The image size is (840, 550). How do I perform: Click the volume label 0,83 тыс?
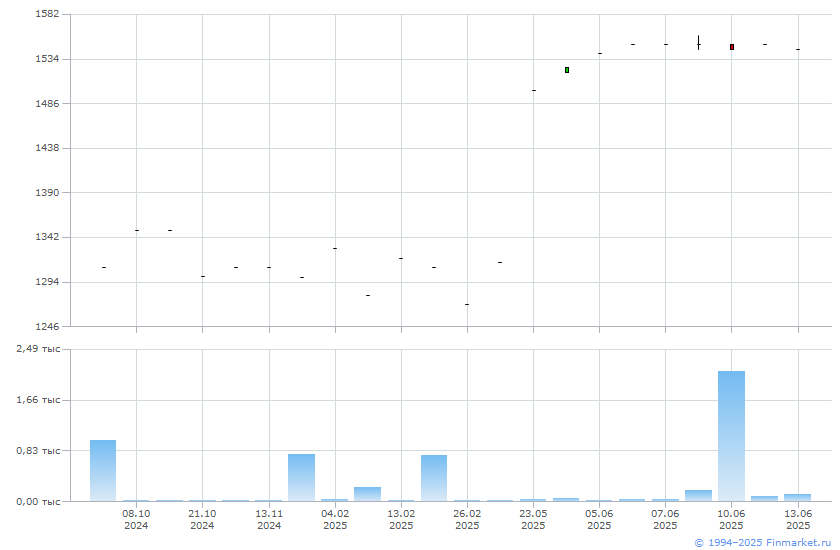pyautogui.click(x=38, y=450)
